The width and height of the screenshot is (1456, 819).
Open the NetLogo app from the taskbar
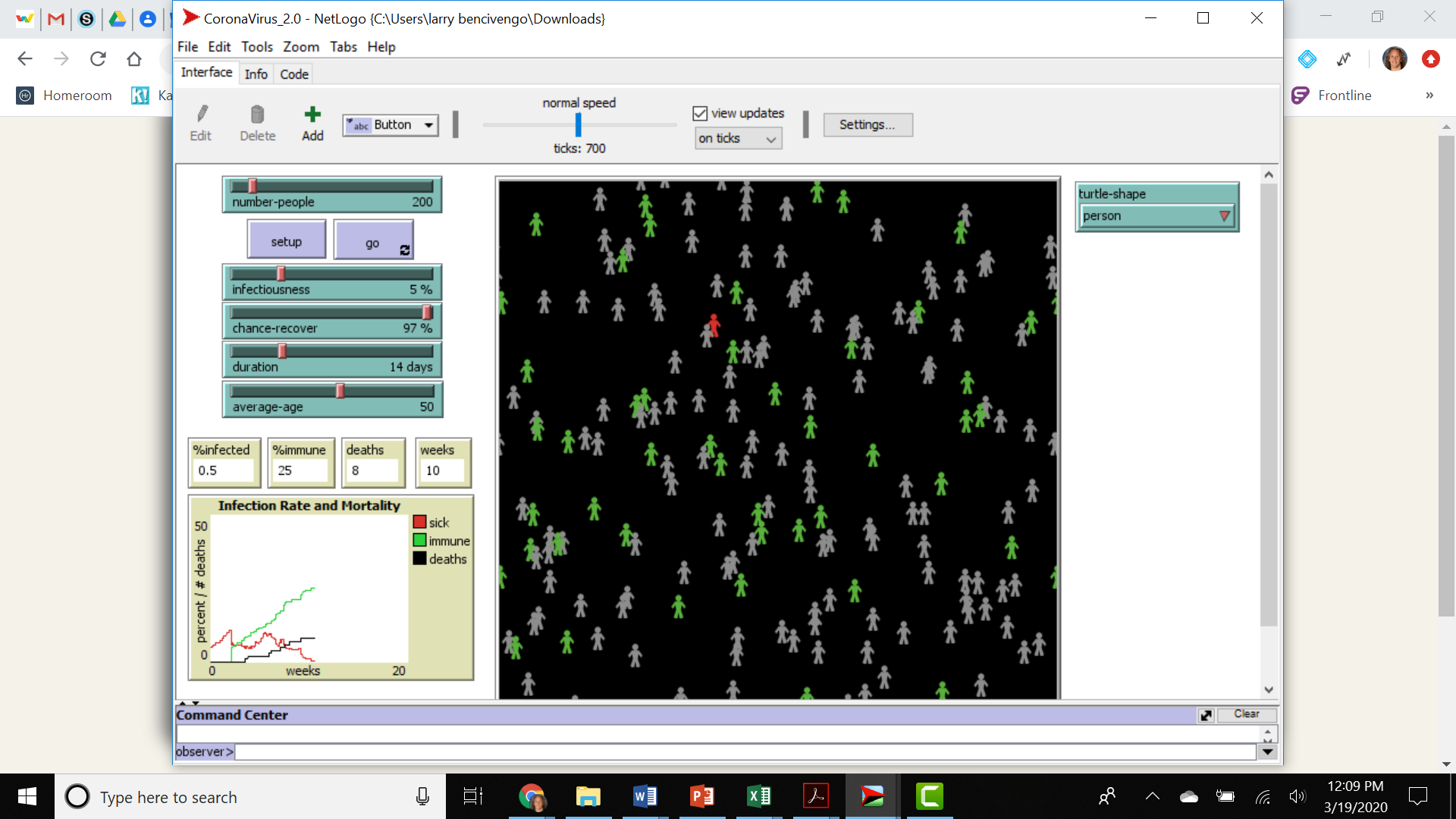point(871,796)
